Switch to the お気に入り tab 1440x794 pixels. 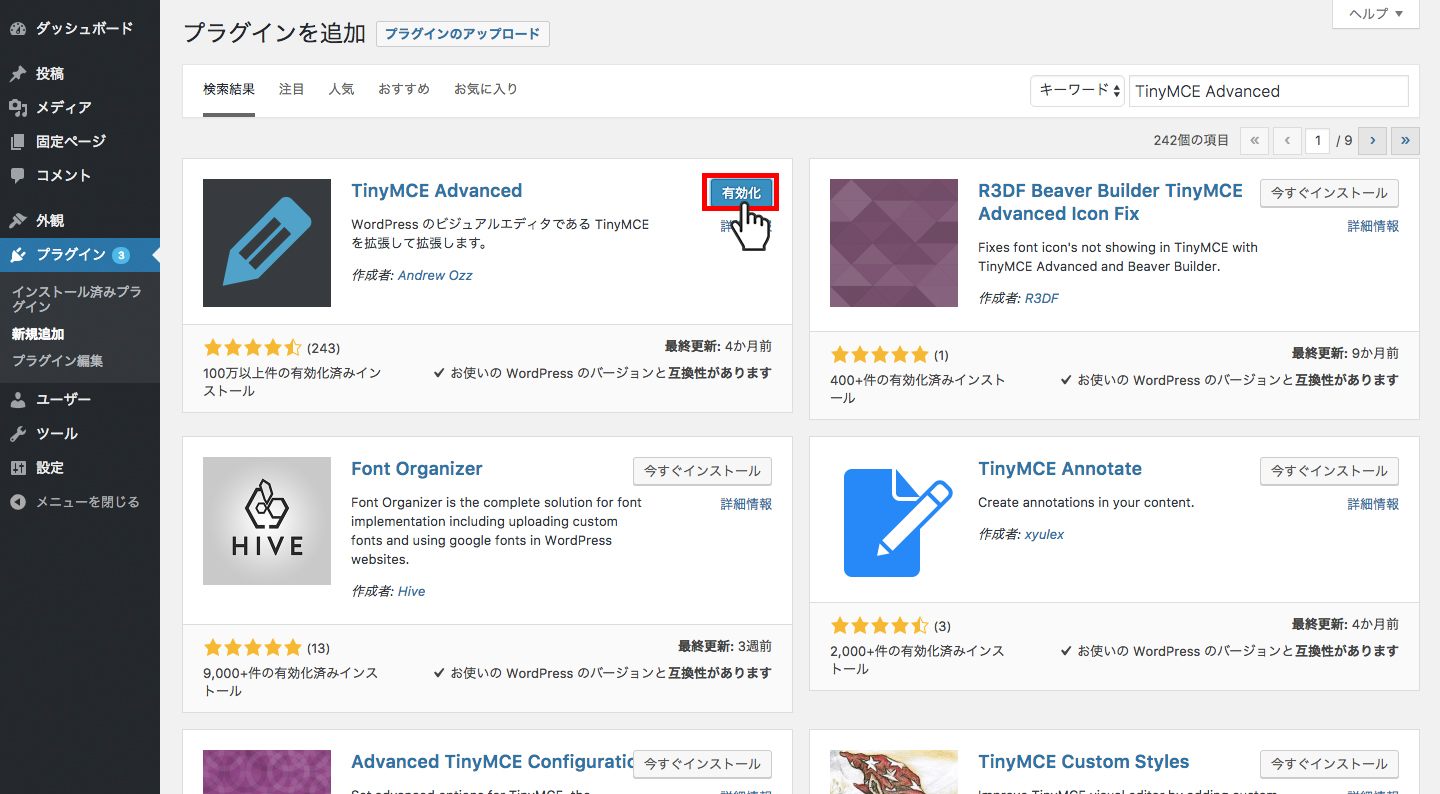(x=486, y=89)
